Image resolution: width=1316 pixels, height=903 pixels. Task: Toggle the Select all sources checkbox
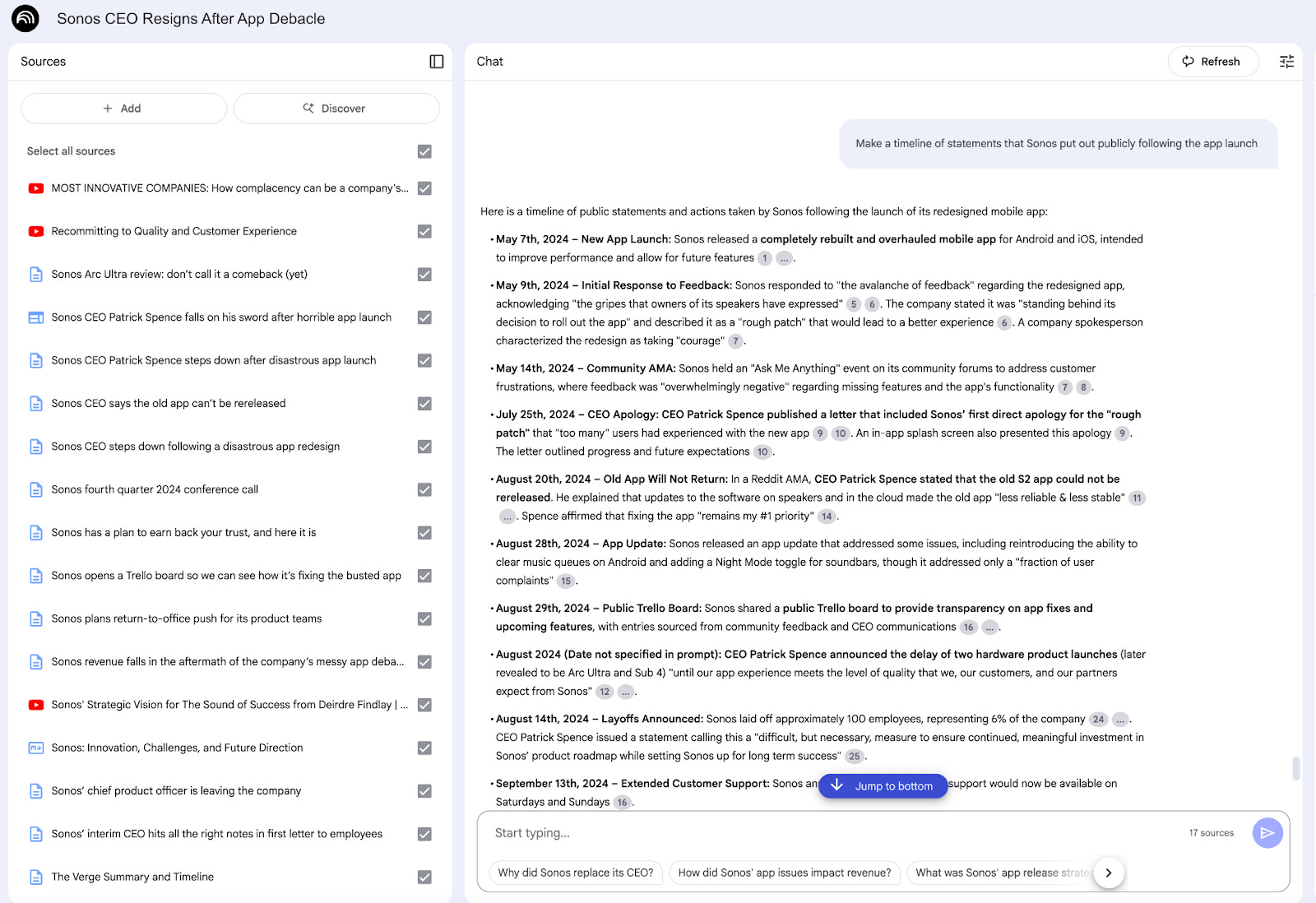tap(424, 151)
